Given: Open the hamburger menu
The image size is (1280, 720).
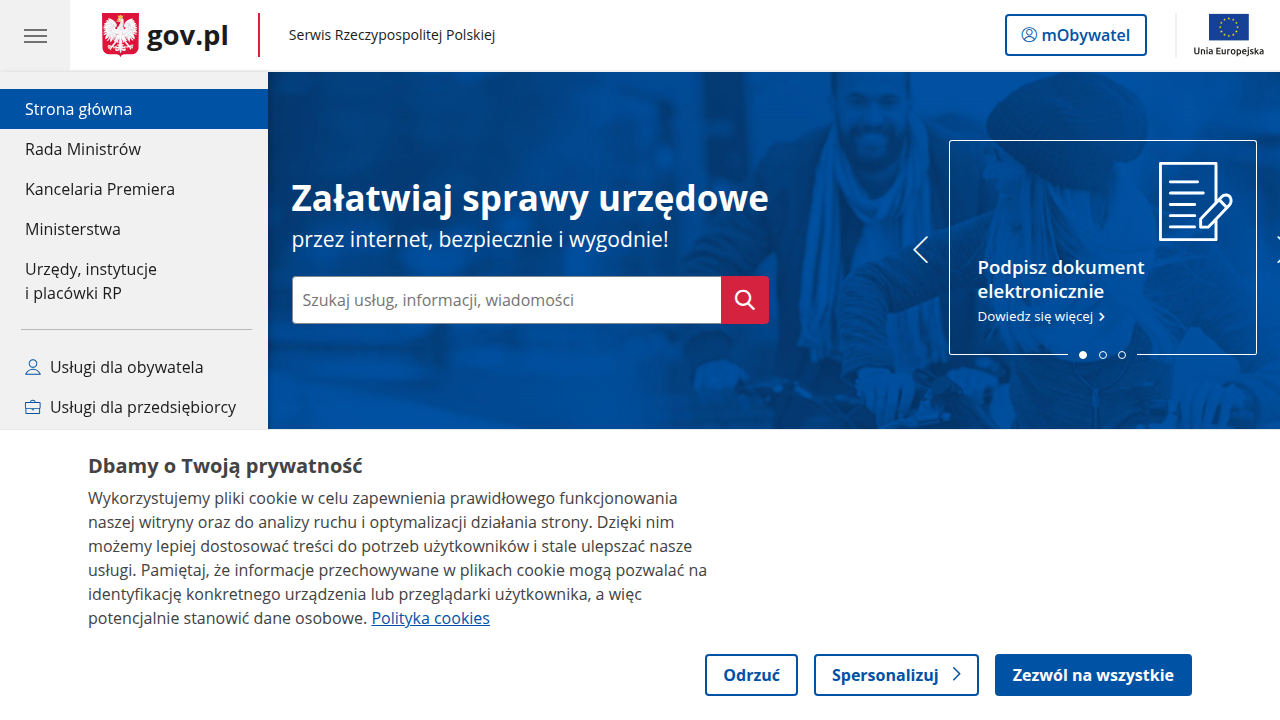Looking at the screenshot, I should coord(35,36).
